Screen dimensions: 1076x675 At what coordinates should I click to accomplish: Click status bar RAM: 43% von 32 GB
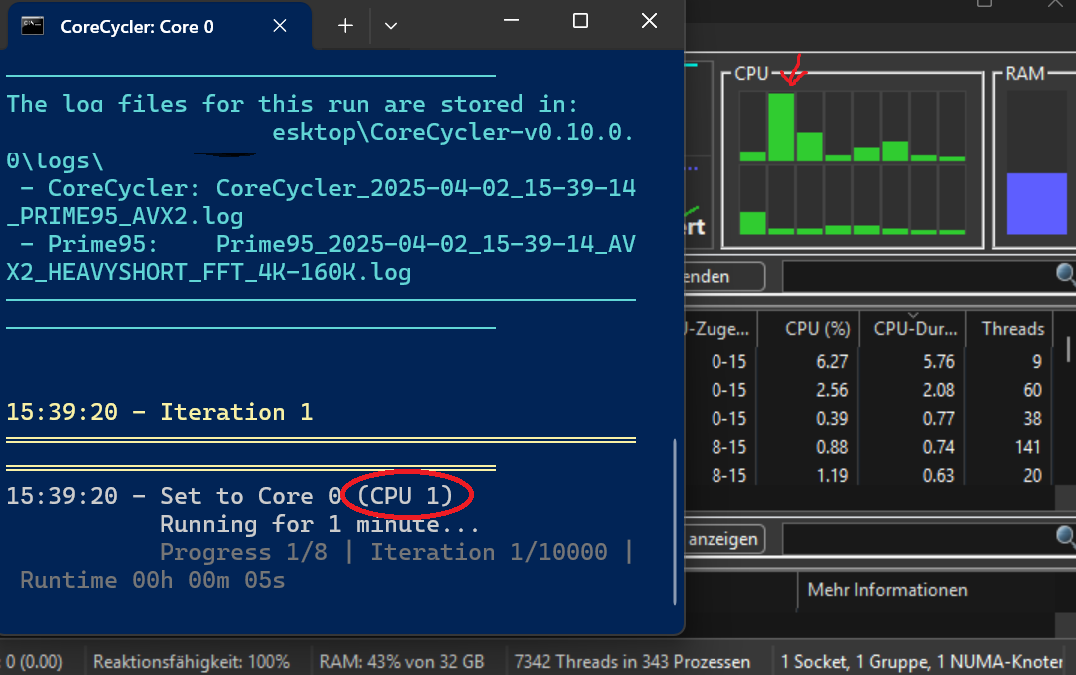(x=402, y=662)
